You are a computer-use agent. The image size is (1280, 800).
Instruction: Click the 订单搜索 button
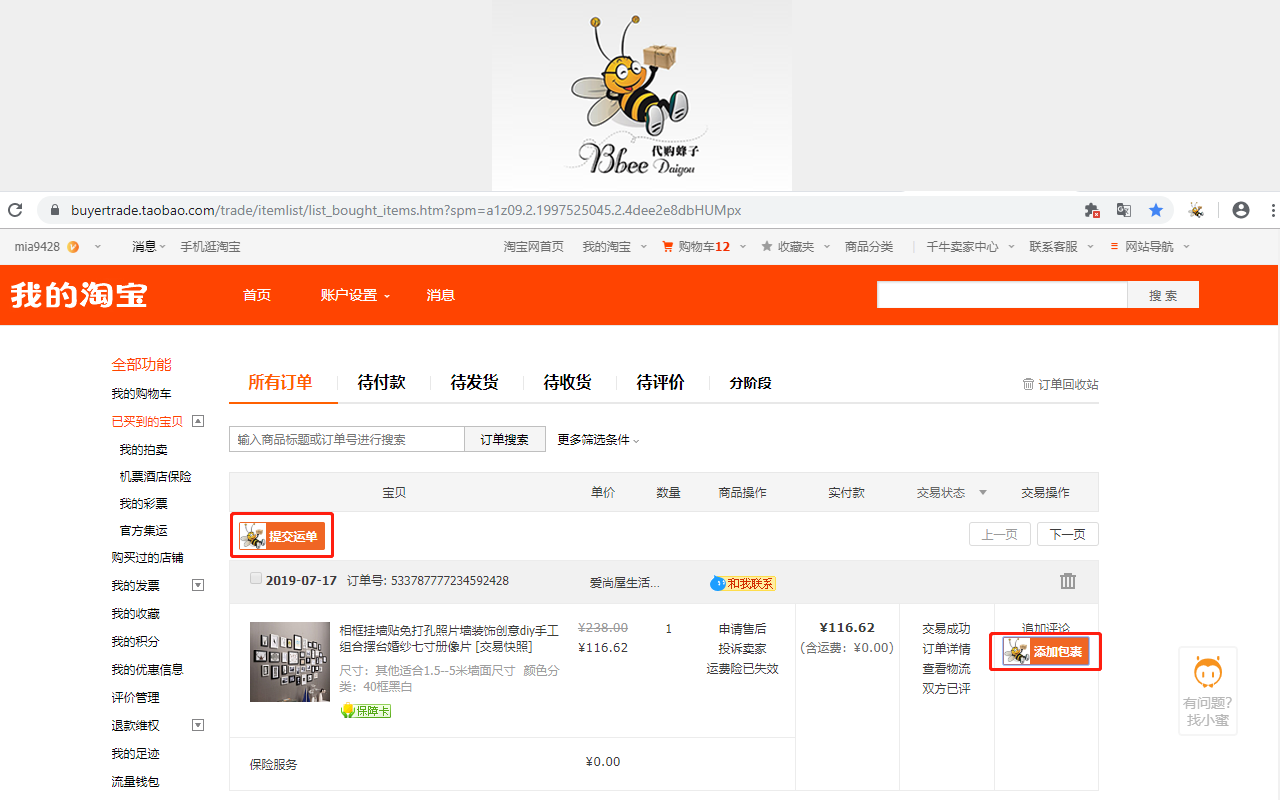[505, 440]
